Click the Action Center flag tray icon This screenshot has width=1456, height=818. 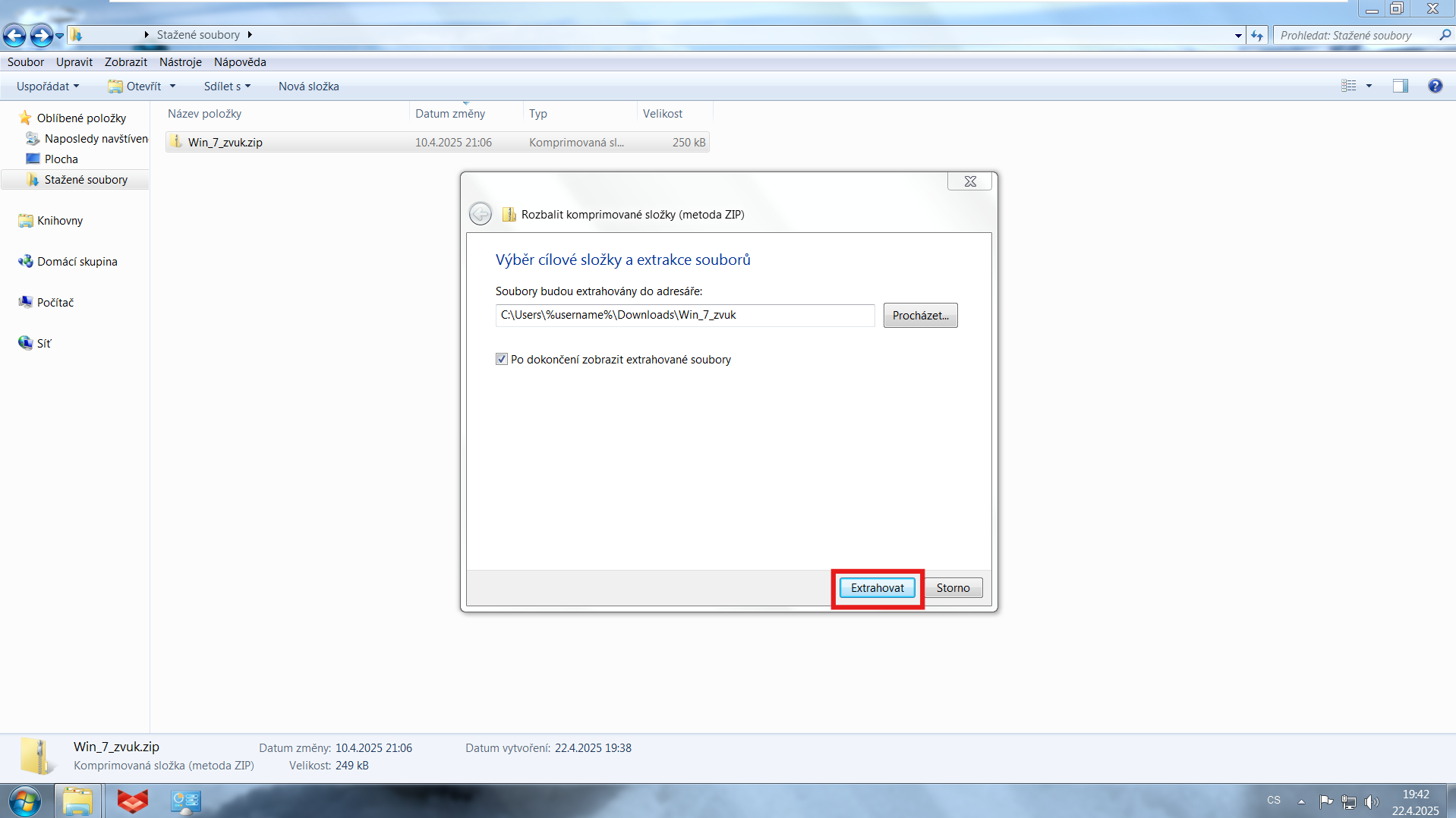(1326, 801)
